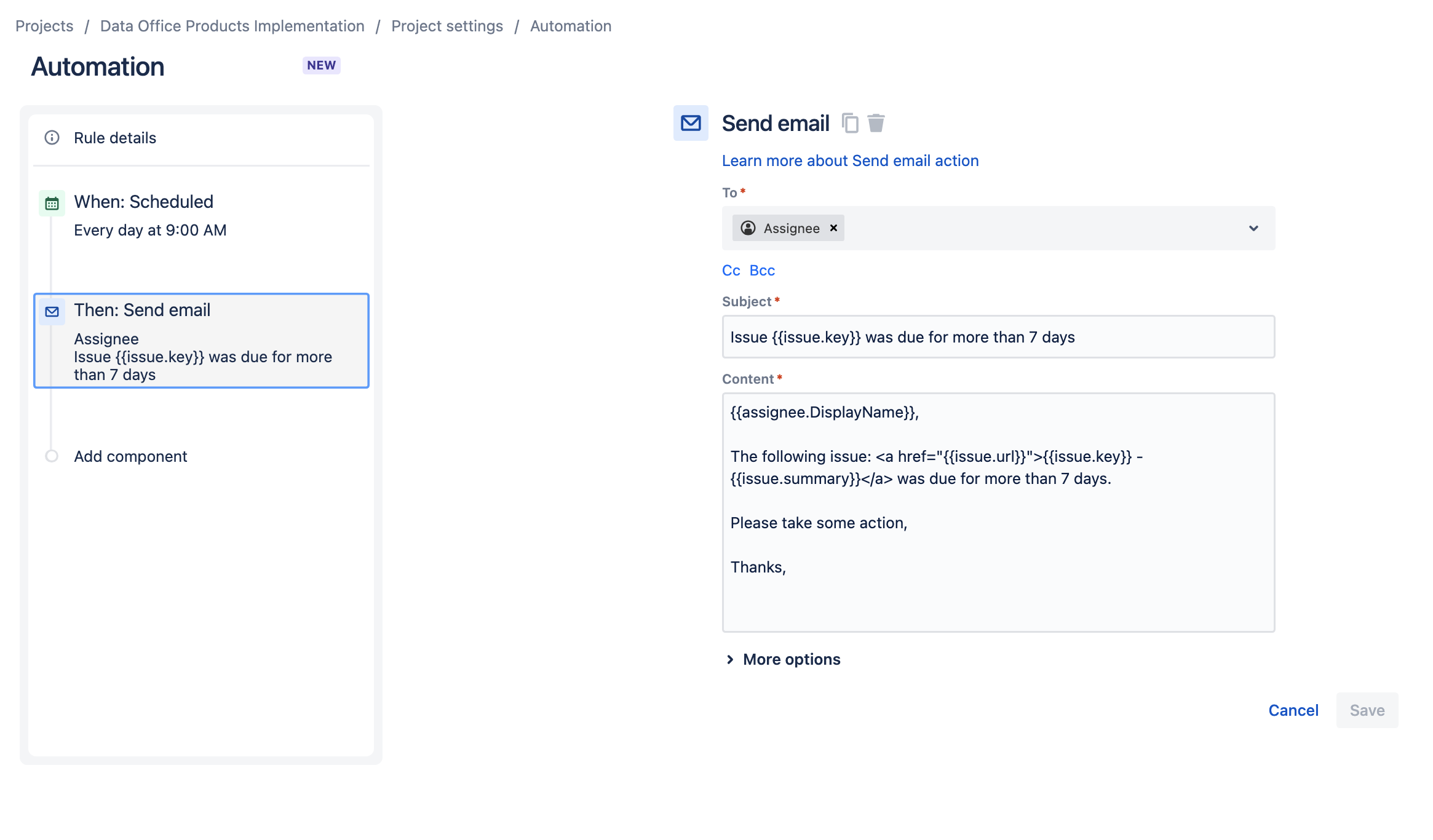1433x840 pixels.
Task: Open the To recipients dropdown arrow
Action: click(1253, 228)
